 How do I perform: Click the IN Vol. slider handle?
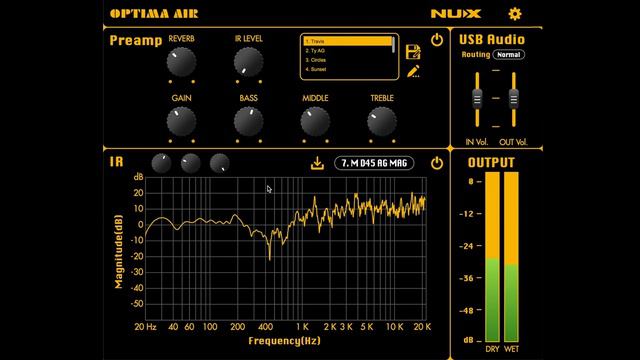(x=477, y=99)
